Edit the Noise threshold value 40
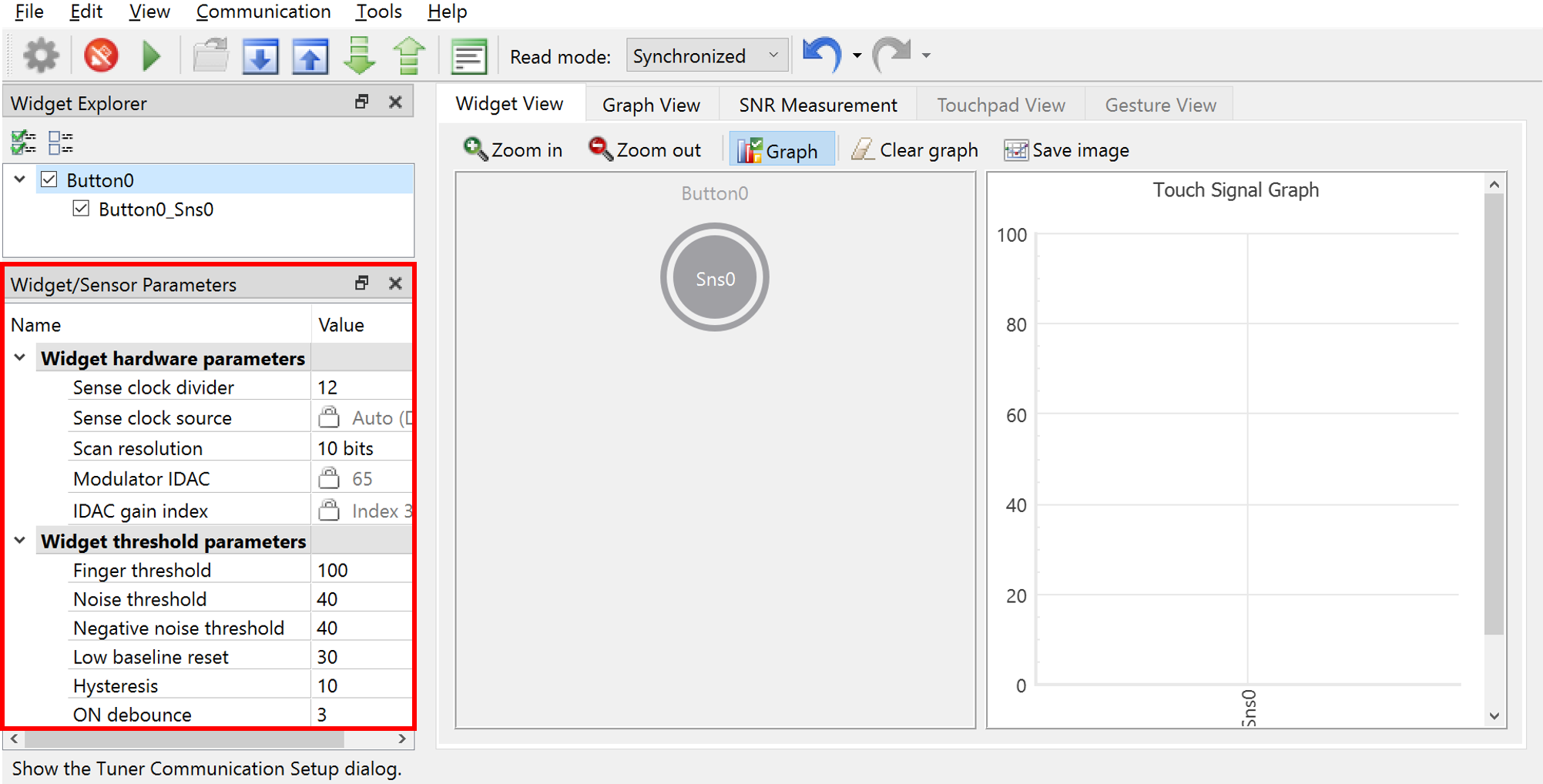 [x=362, y=599]
